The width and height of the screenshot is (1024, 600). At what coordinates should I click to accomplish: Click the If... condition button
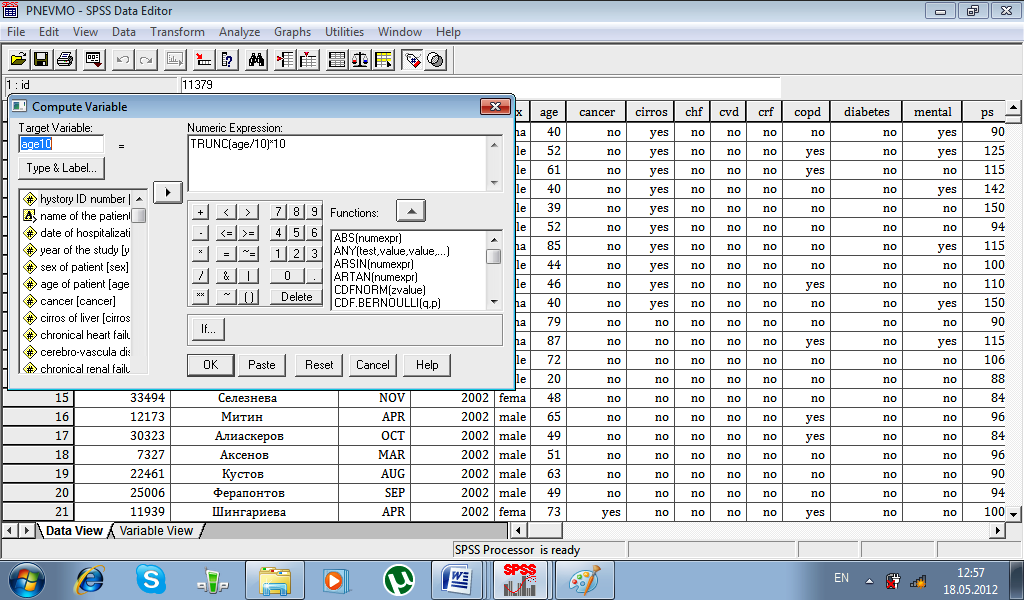(x=208, y=329)
